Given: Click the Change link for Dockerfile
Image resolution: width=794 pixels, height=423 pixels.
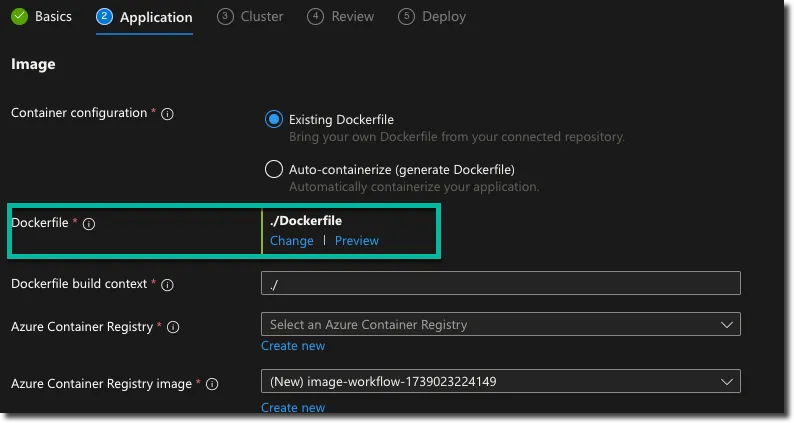Looking at the screenshot, I should tap(292, 241).
